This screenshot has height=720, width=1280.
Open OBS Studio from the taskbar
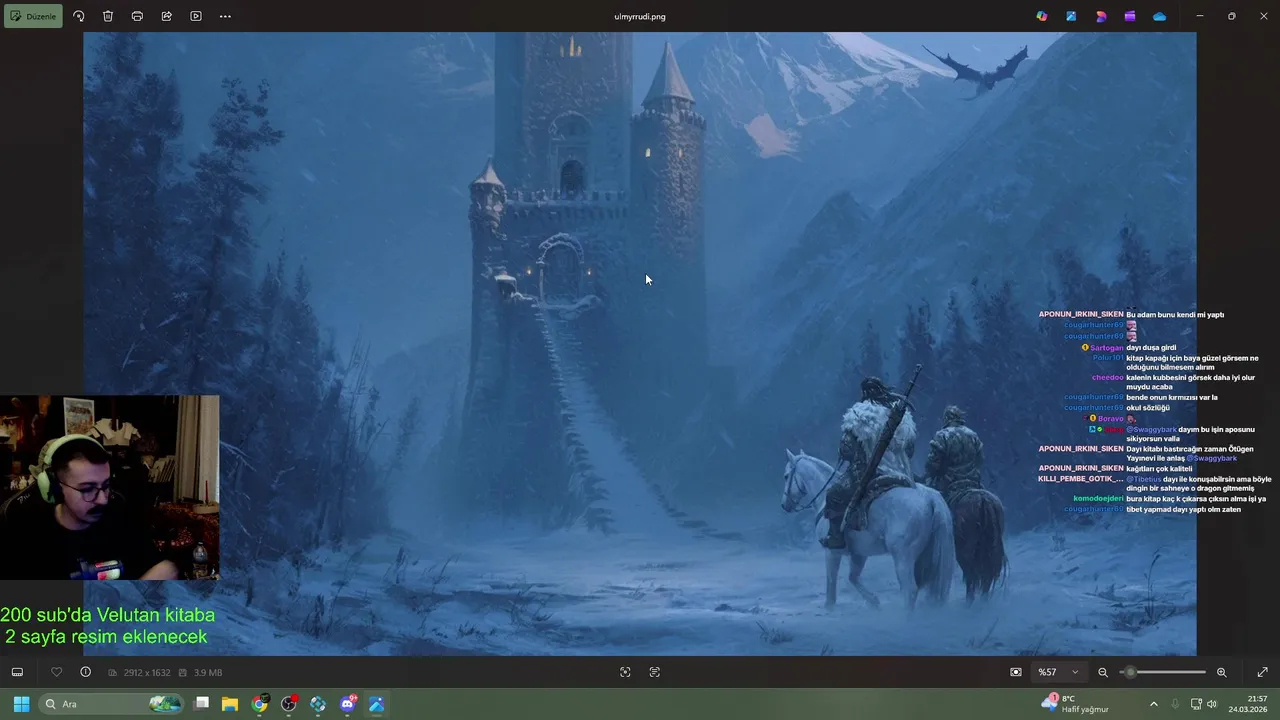point(289,704)
